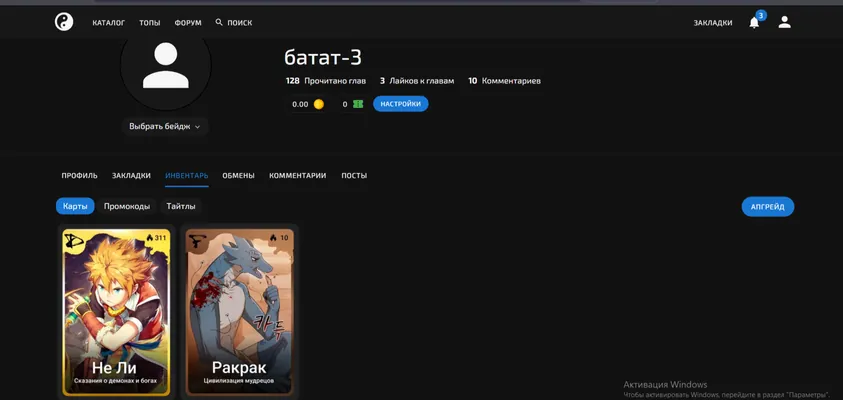Open the Каталог menu

click(x=109, y=23)
